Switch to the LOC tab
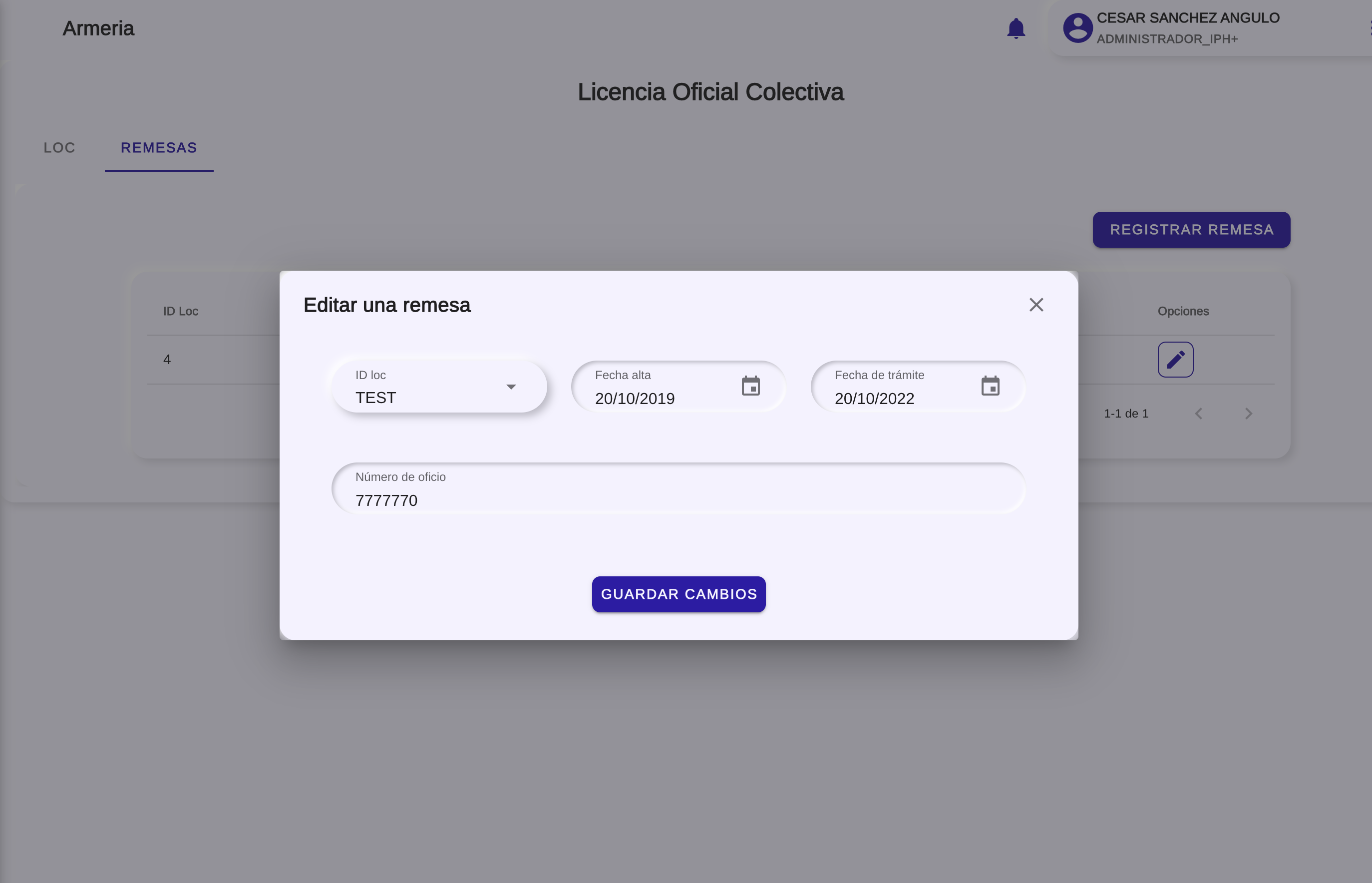This screenshot has height=883, width=1372. tap(59, 148)
